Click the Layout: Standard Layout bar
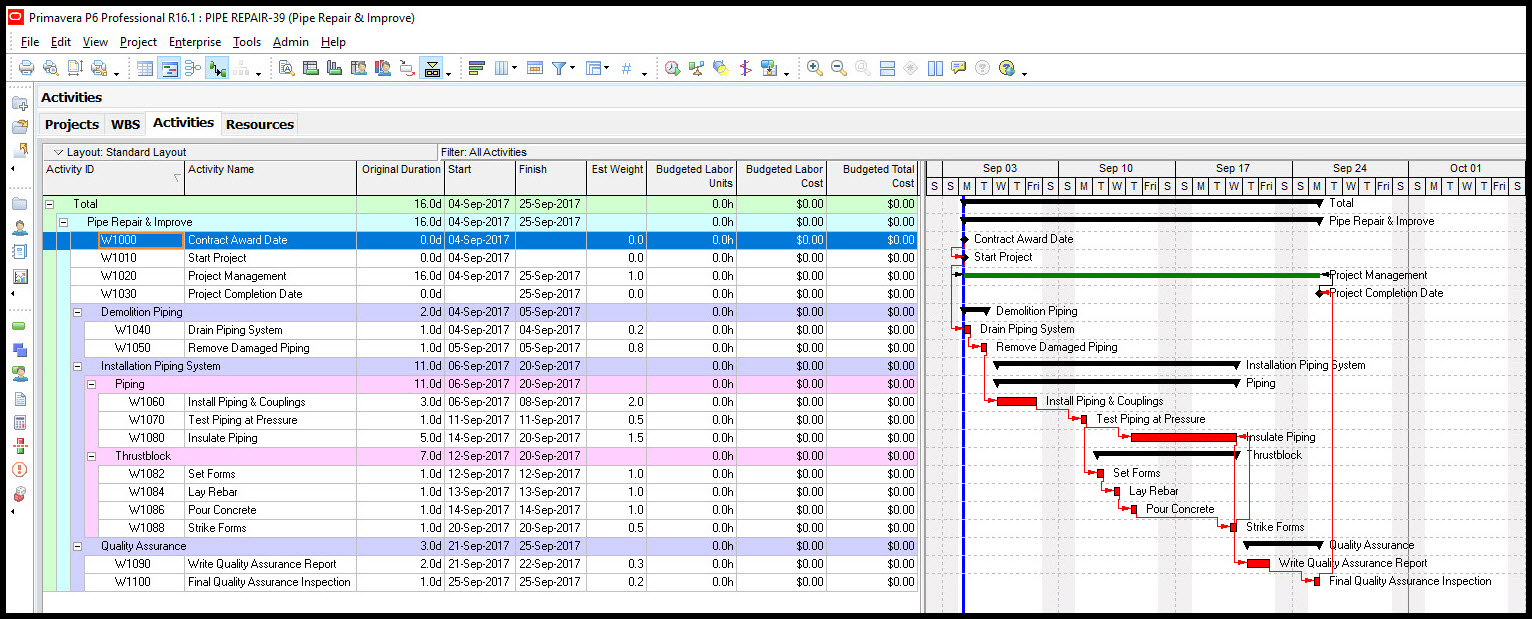 tap(125, 152)
